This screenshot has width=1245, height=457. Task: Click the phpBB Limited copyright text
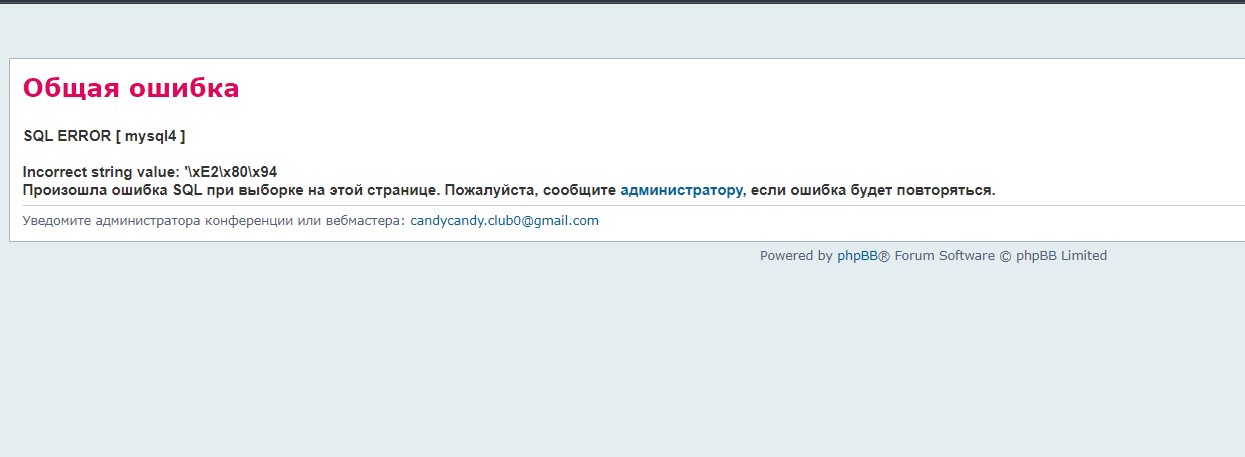coord(1061,256)
